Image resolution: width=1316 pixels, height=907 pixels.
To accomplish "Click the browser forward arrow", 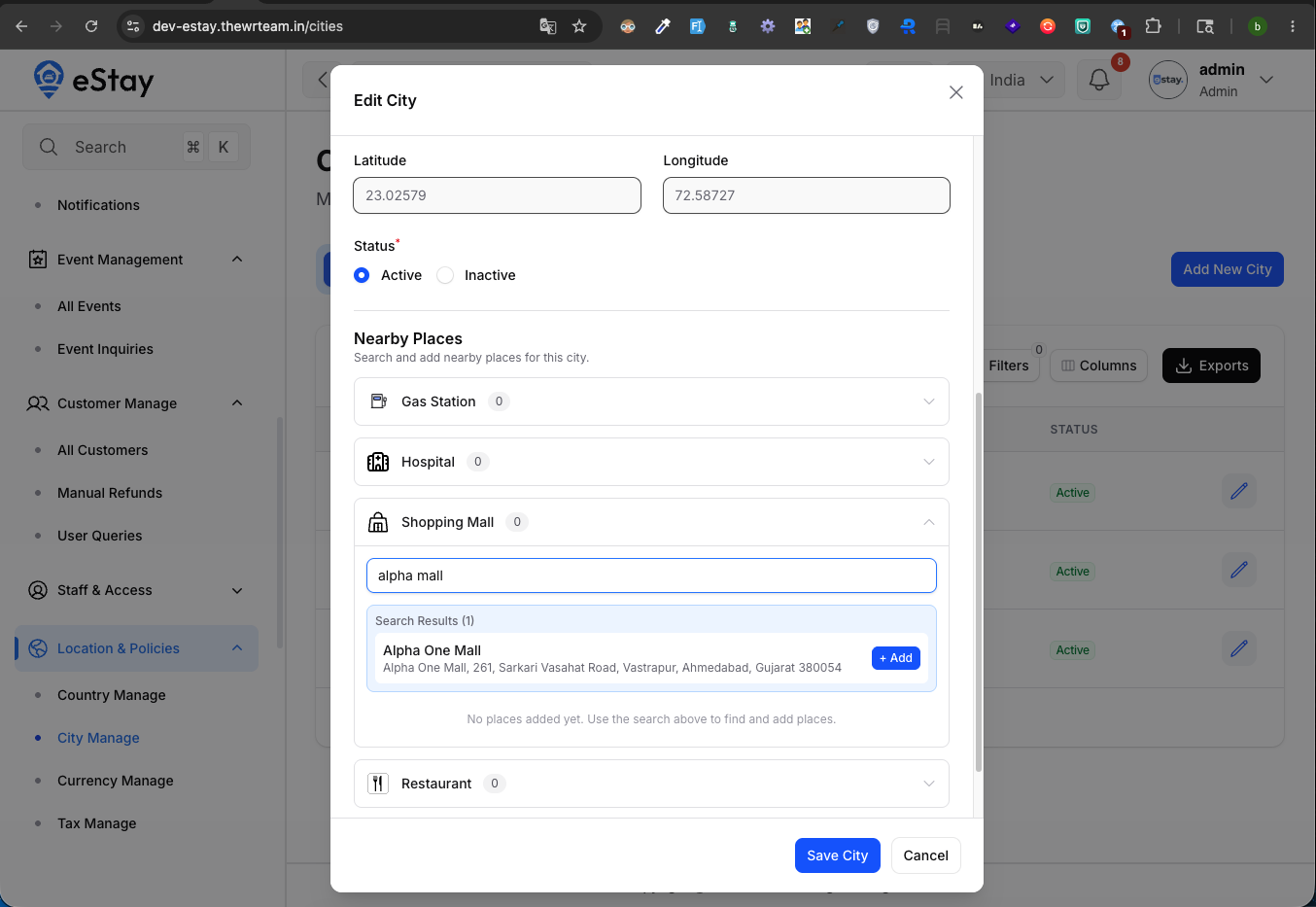I will click(x=56, y=26).
